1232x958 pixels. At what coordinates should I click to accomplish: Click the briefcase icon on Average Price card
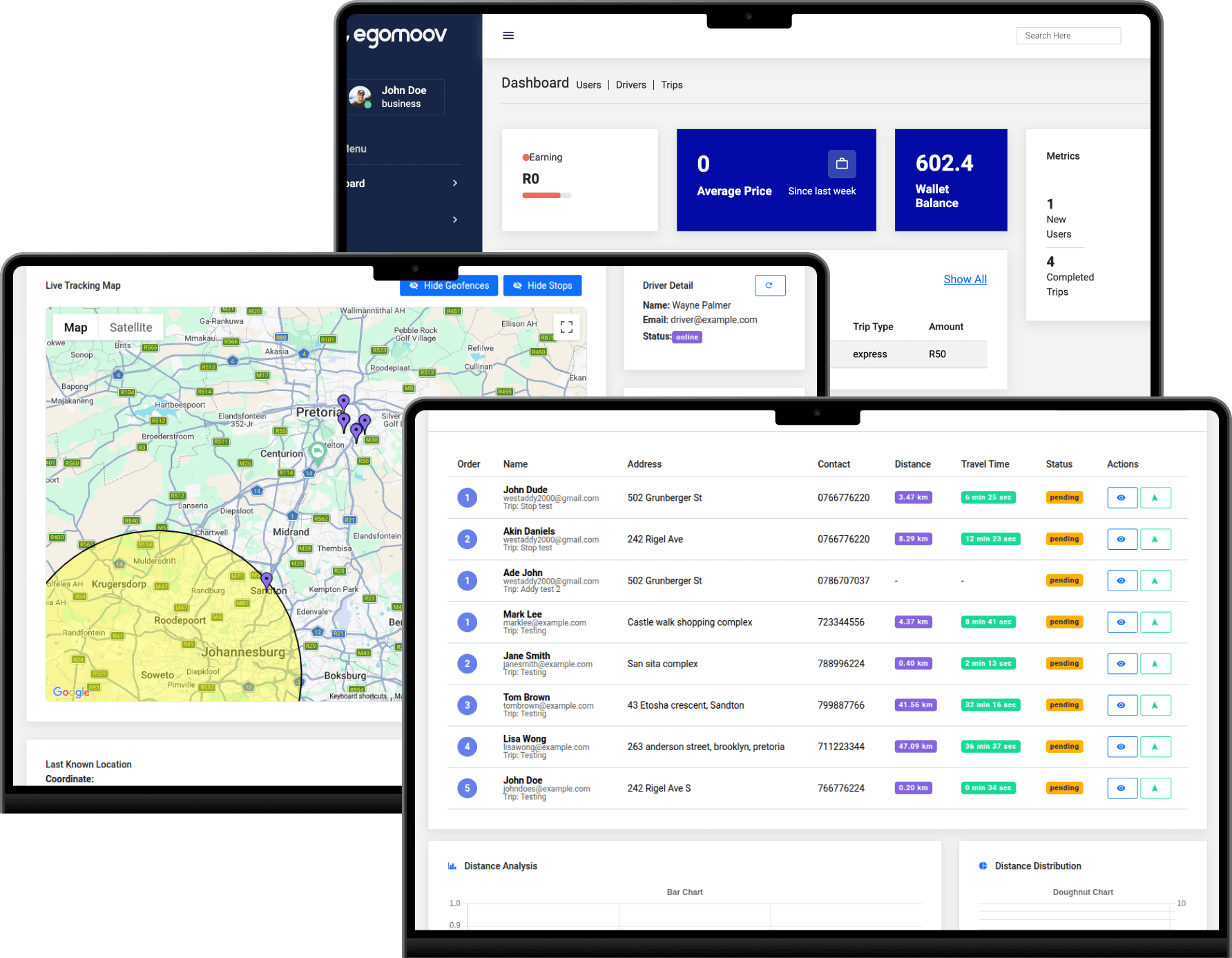(x=841, y=164)
